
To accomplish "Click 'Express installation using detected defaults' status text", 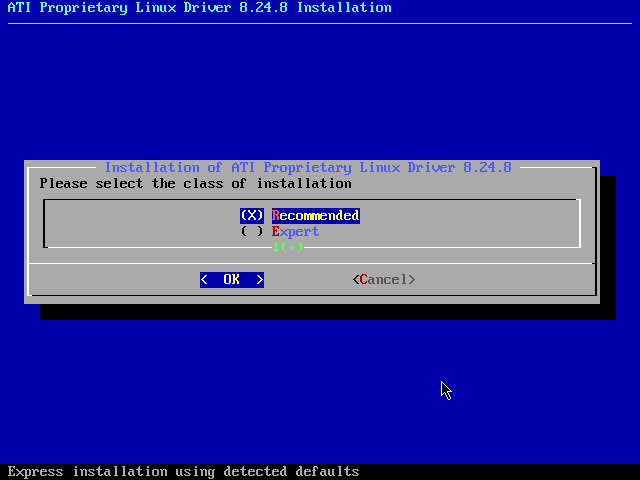I will click(183, 471).
